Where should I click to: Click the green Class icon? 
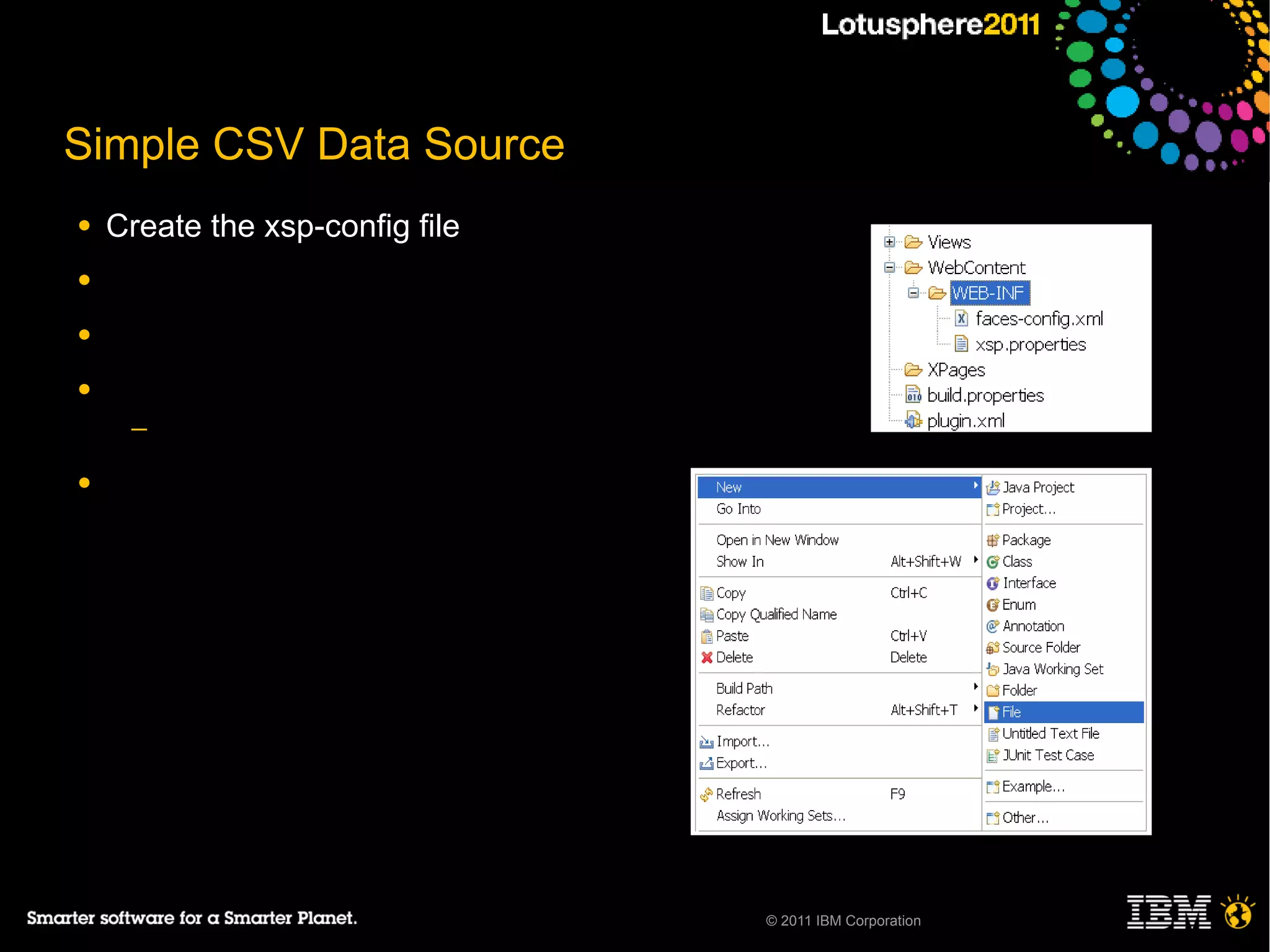(x=993, y=562)
